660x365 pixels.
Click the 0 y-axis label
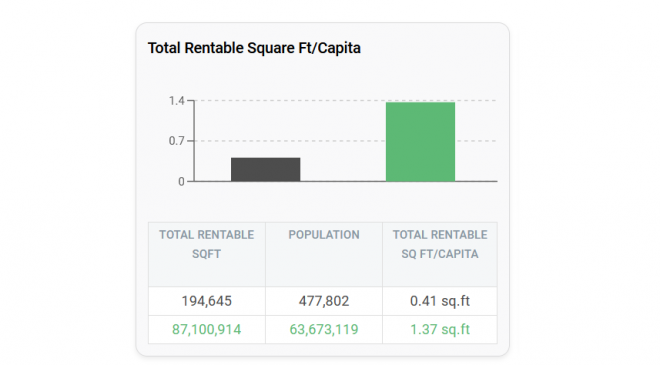pos(181,181)
